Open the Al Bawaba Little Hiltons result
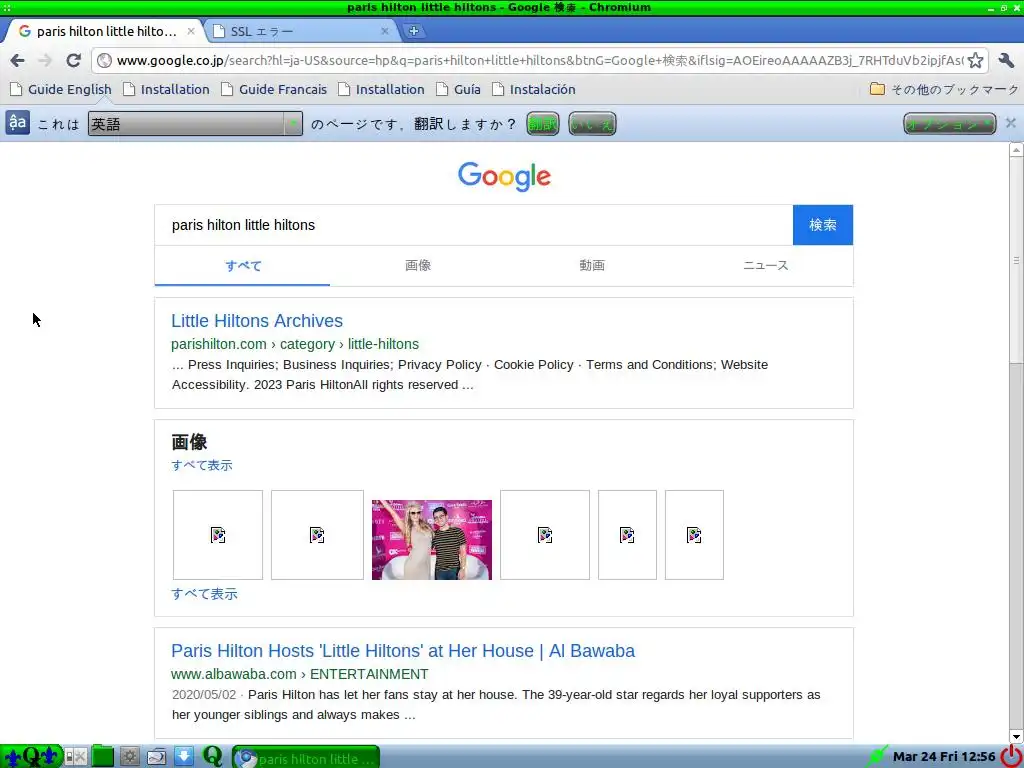Image resolution: width=1024 pixels, height=768 pixels. (x=403, y=650)
